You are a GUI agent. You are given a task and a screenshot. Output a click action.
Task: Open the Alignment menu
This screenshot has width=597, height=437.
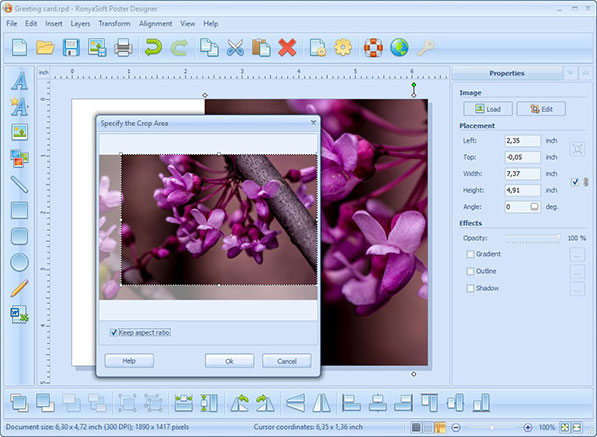coord(155,24)
